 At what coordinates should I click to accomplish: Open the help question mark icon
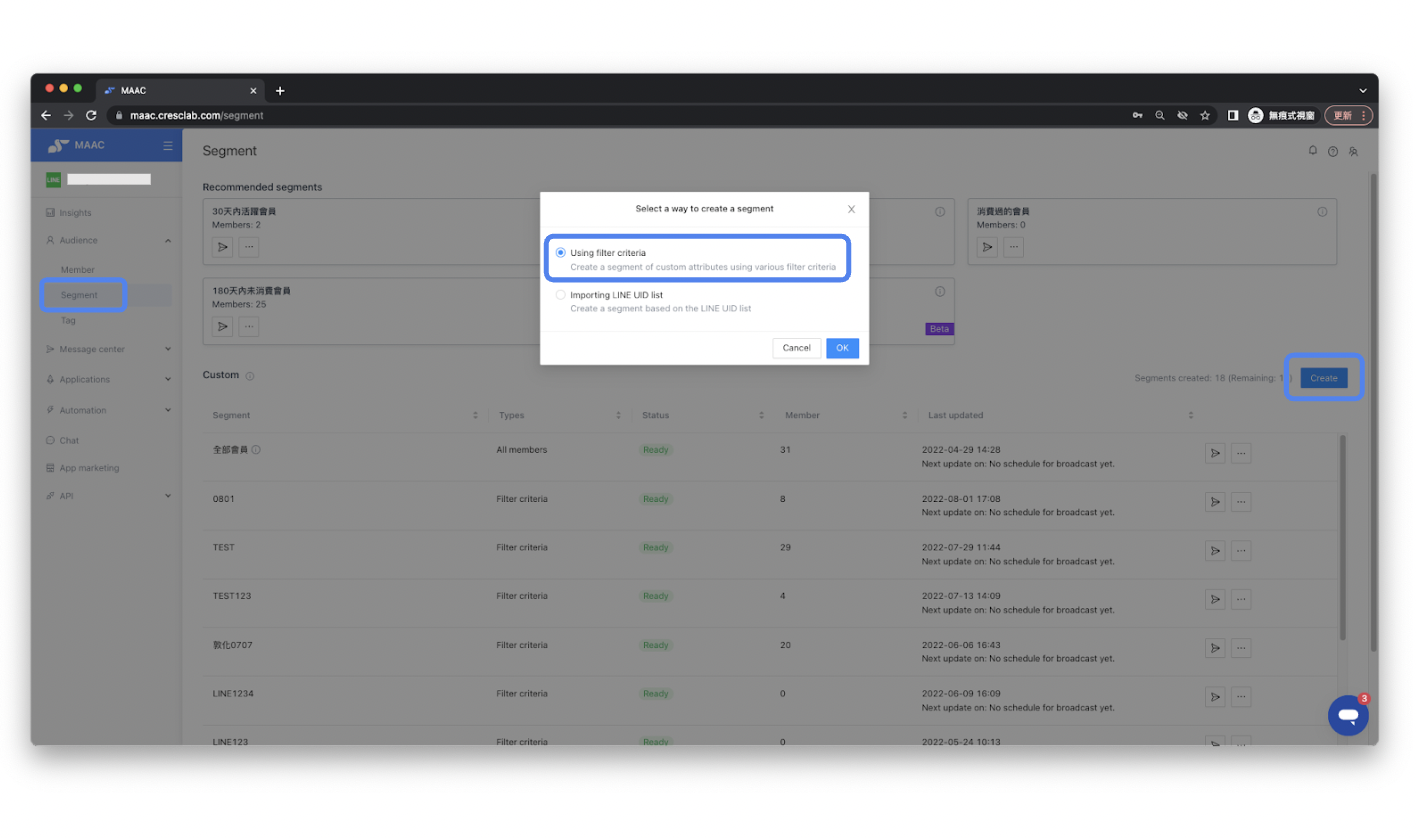(x=1332, y=152)
